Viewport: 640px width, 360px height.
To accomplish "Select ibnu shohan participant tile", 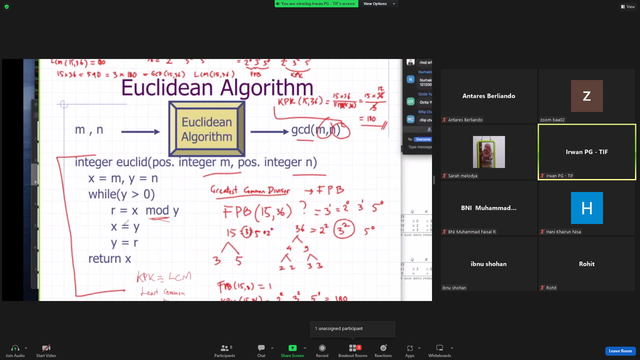I will click(x=489, y=264).
